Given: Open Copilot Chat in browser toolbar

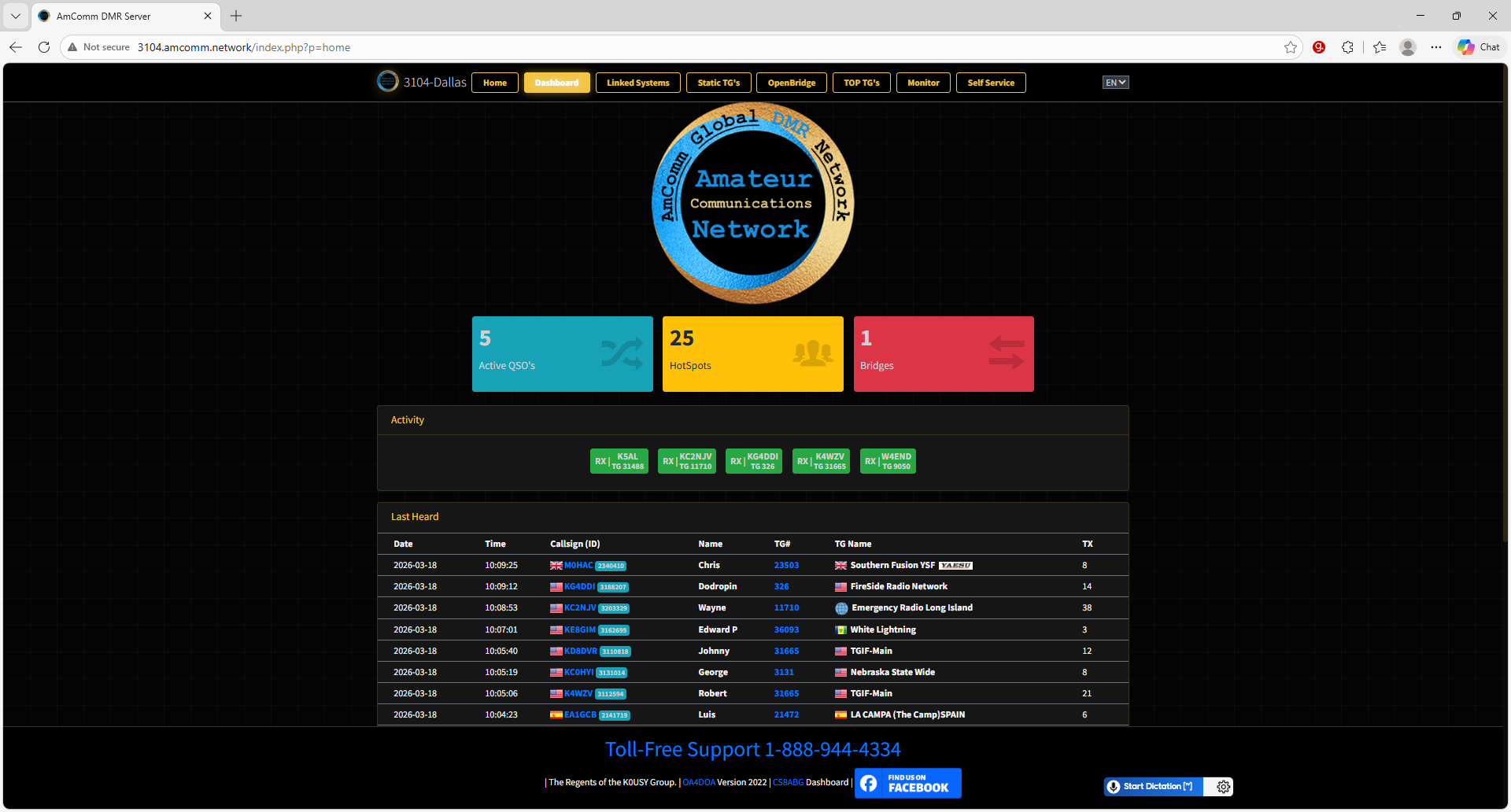Looking at the screenshot, I should [1479, 47].
